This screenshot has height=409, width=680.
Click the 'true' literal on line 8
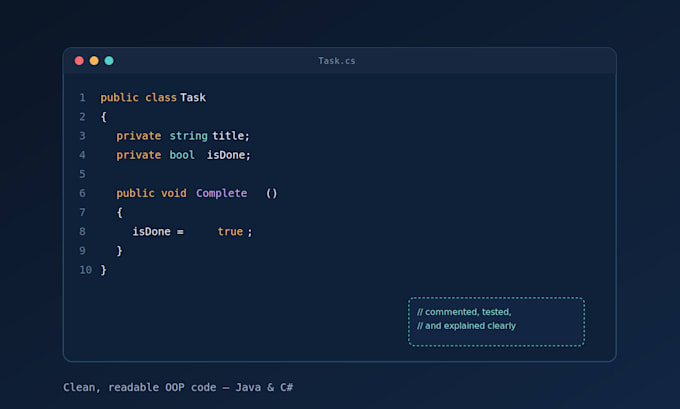pos(230,232)
